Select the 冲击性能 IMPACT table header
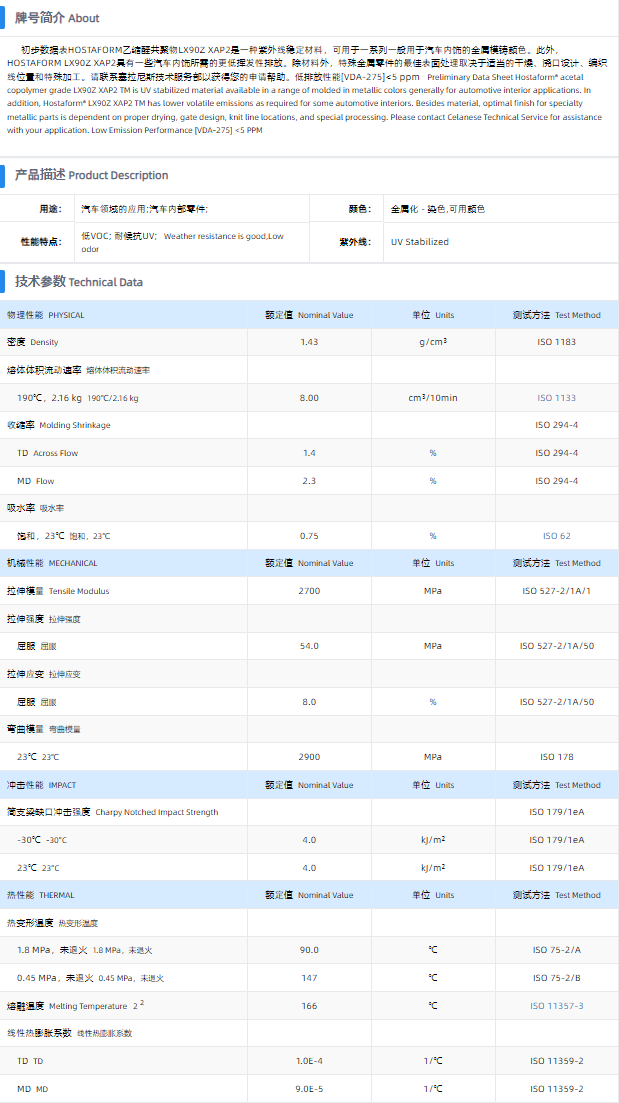This screenshot has width=619, height=1103. coord(41,785)
